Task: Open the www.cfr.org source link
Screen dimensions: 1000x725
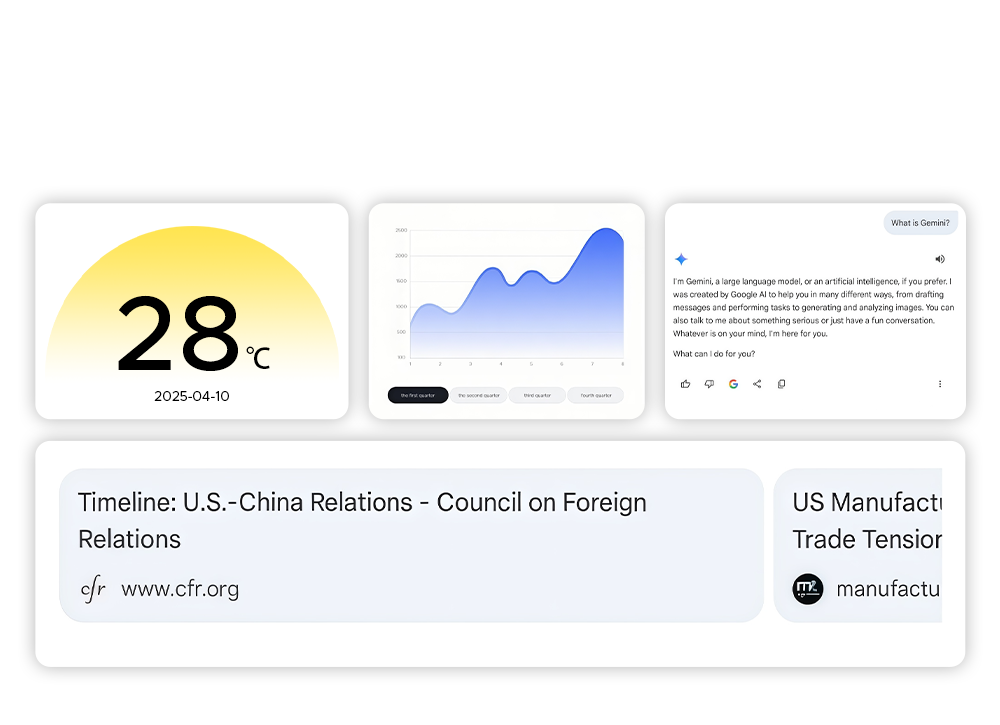Action: point(180,589)
